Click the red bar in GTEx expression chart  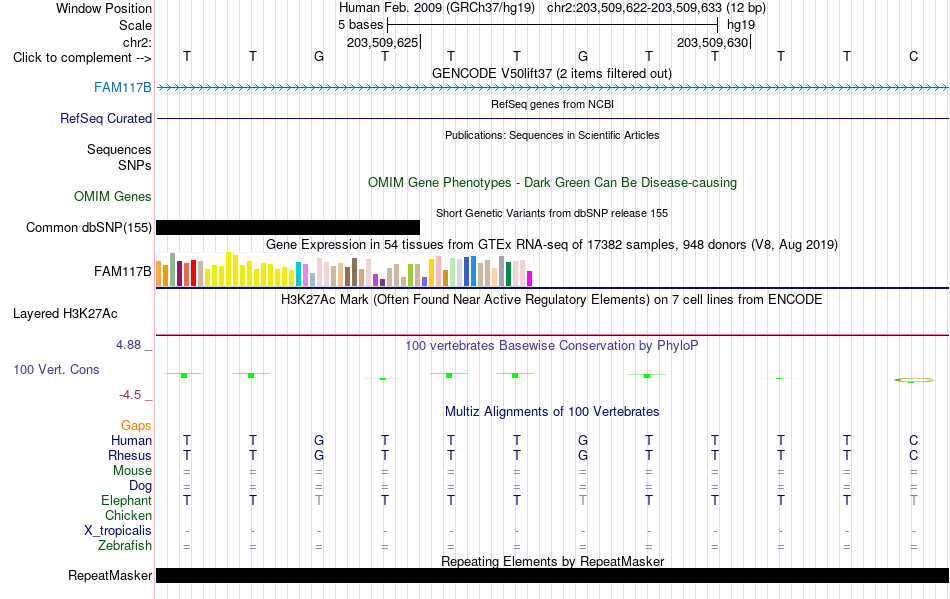[193, 273]
